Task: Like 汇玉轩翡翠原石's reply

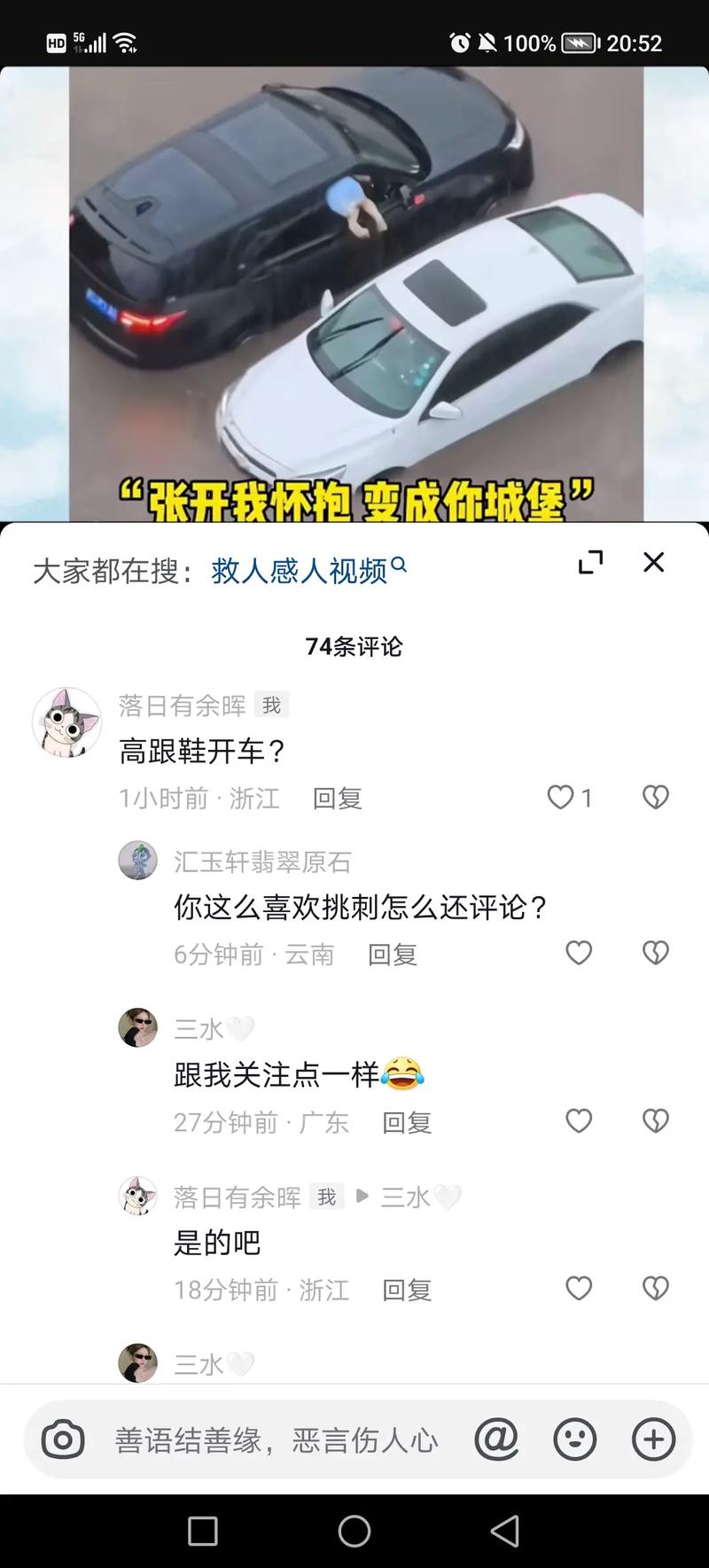Action: tap(579, 953)
